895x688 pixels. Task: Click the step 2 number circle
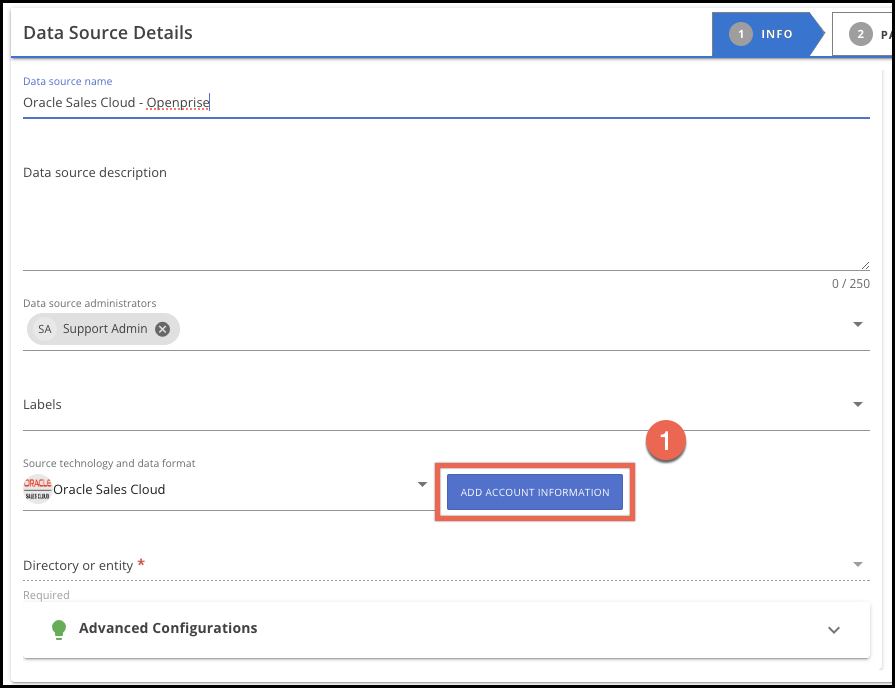860,34
